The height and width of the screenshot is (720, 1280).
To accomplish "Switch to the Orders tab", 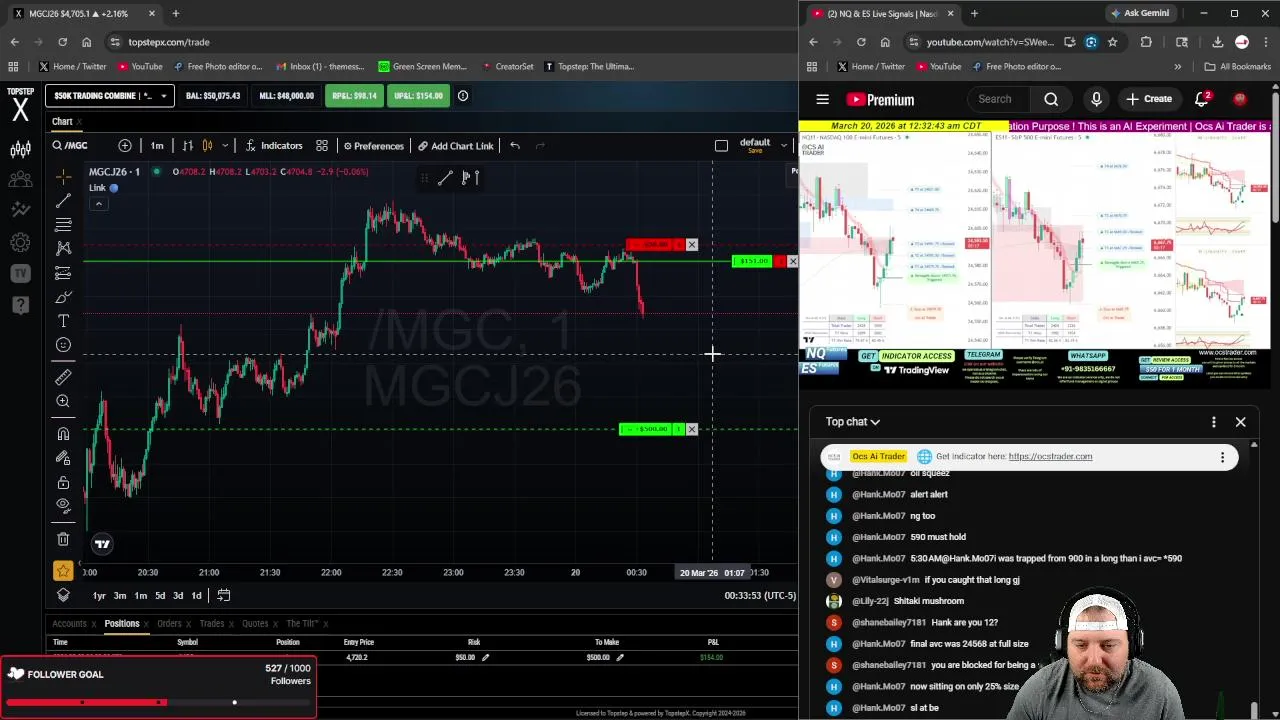I will pyautogui.click(x=169, y=624).
